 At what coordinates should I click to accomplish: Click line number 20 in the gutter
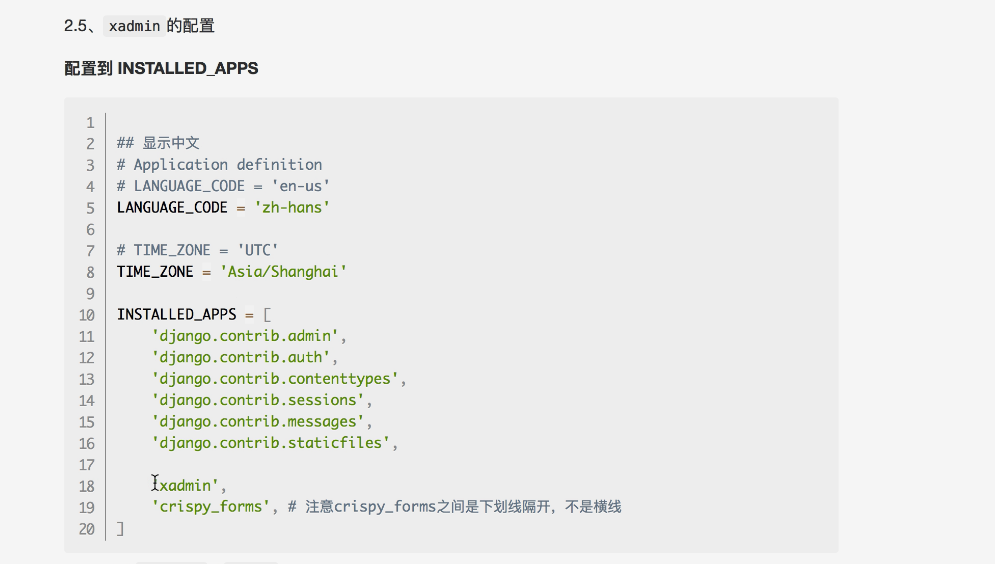85,529
